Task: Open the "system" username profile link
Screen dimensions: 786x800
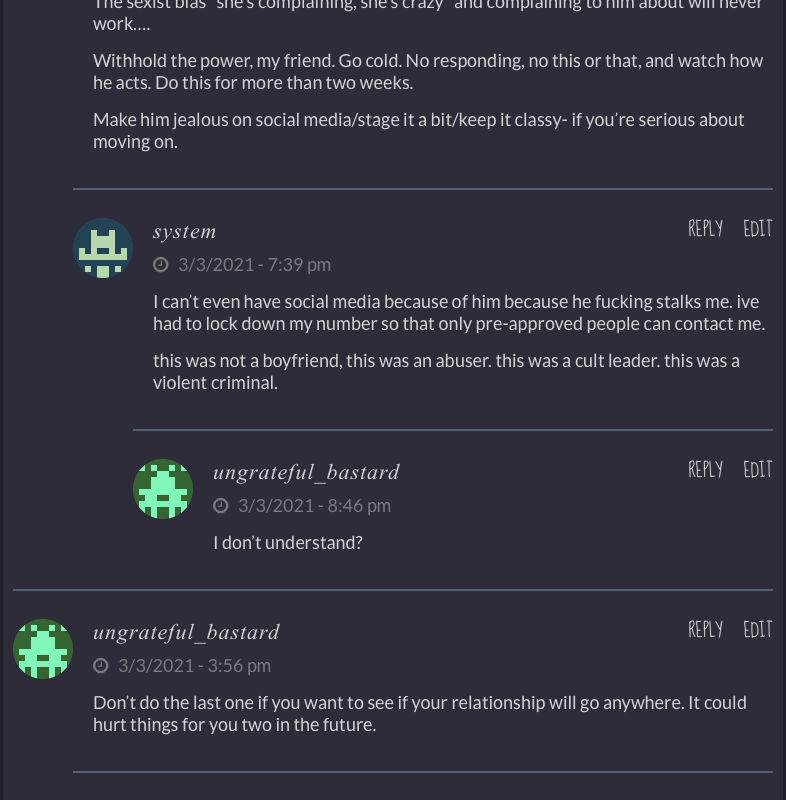Action: coord(184,232)
